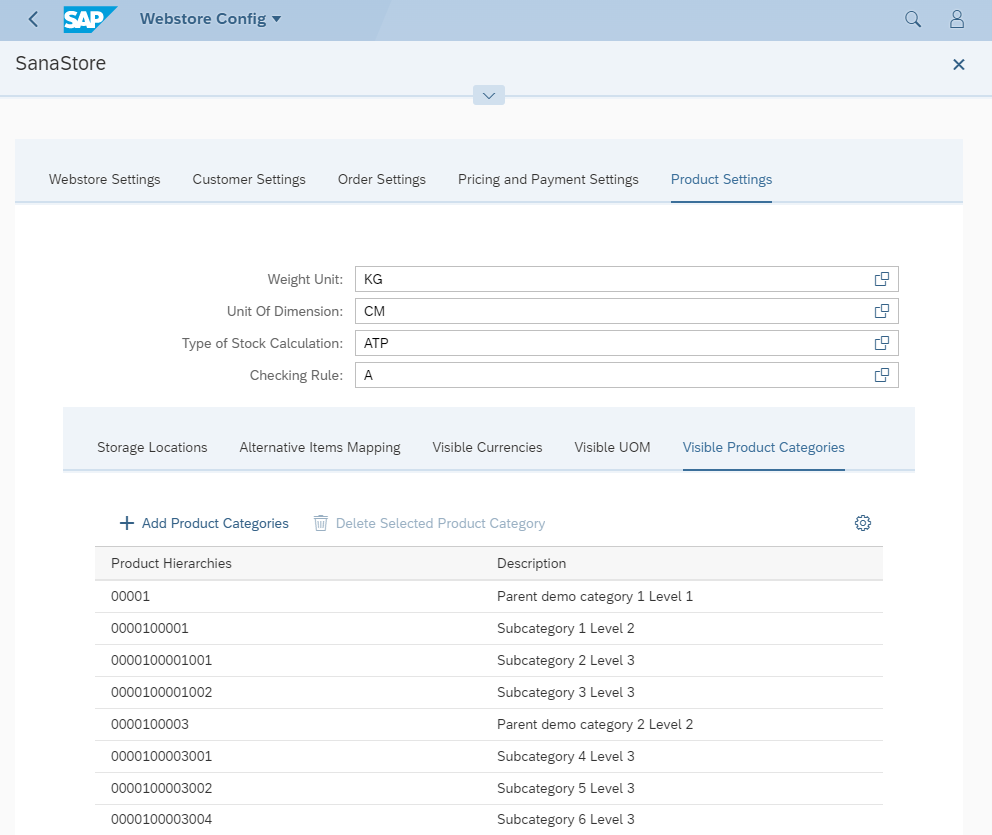
Task: Select the 00001 product hierarchy row
Action: 300,596
